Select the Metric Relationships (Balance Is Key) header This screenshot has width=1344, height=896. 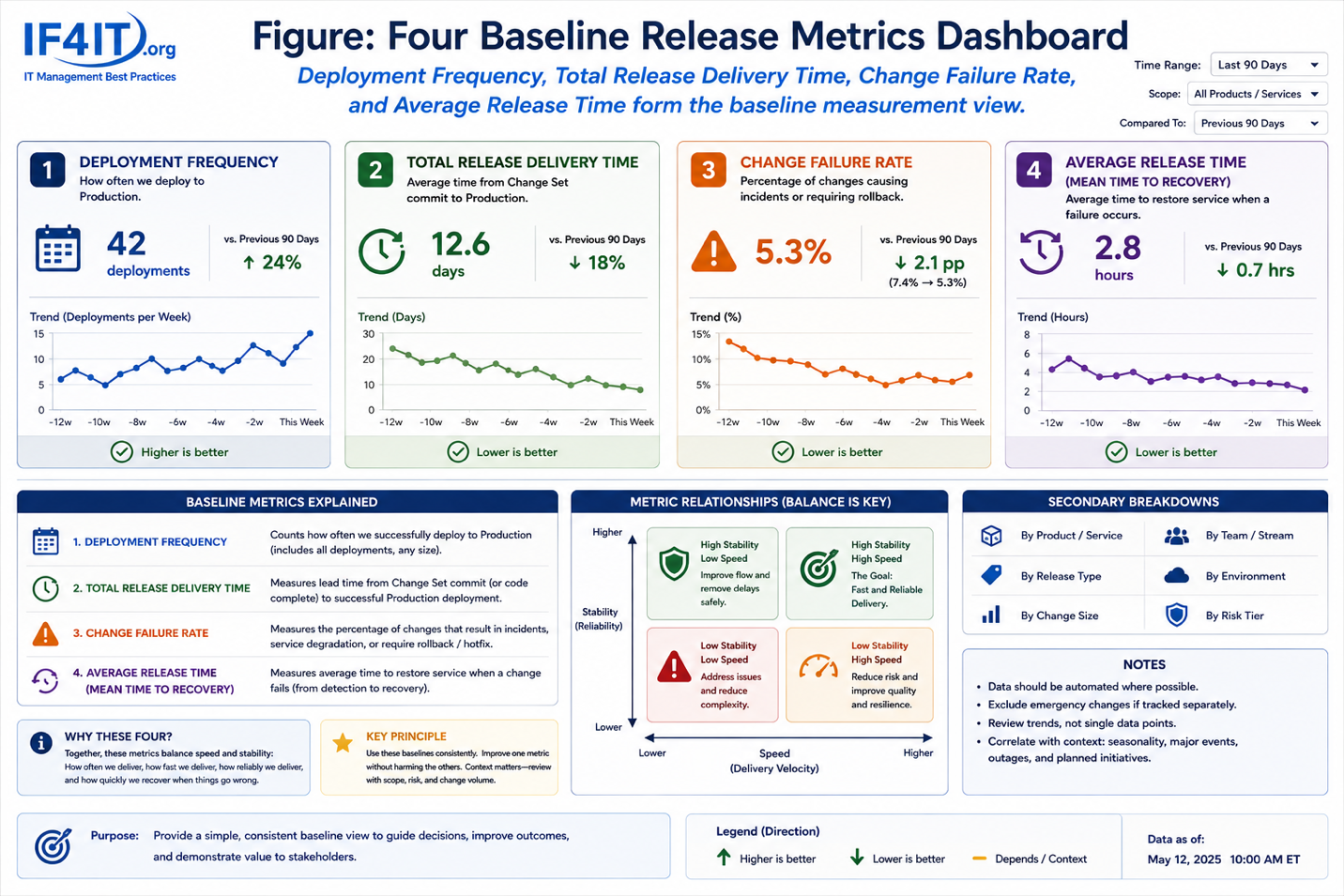(x=760, y=502)
